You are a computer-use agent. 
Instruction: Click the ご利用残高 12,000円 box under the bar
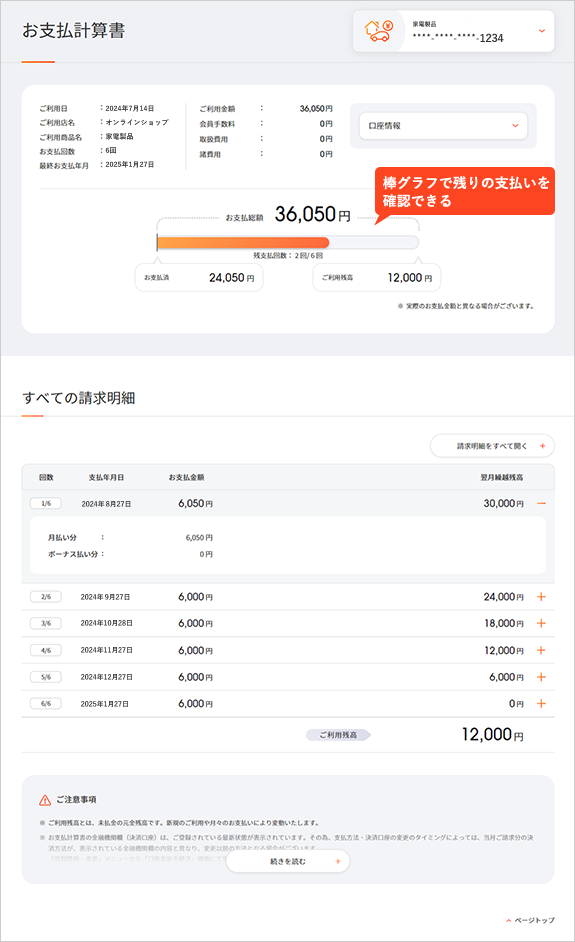click(x=377, y=278)
